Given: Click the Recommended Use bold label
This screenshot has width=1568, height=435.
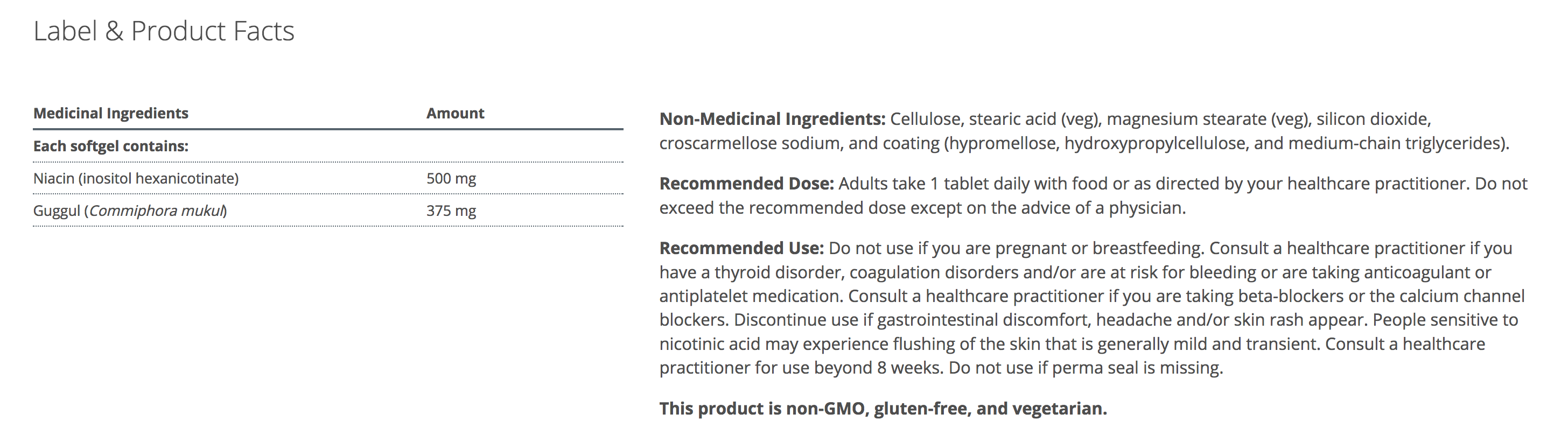Looking at the screenshot, I should 741,248.
